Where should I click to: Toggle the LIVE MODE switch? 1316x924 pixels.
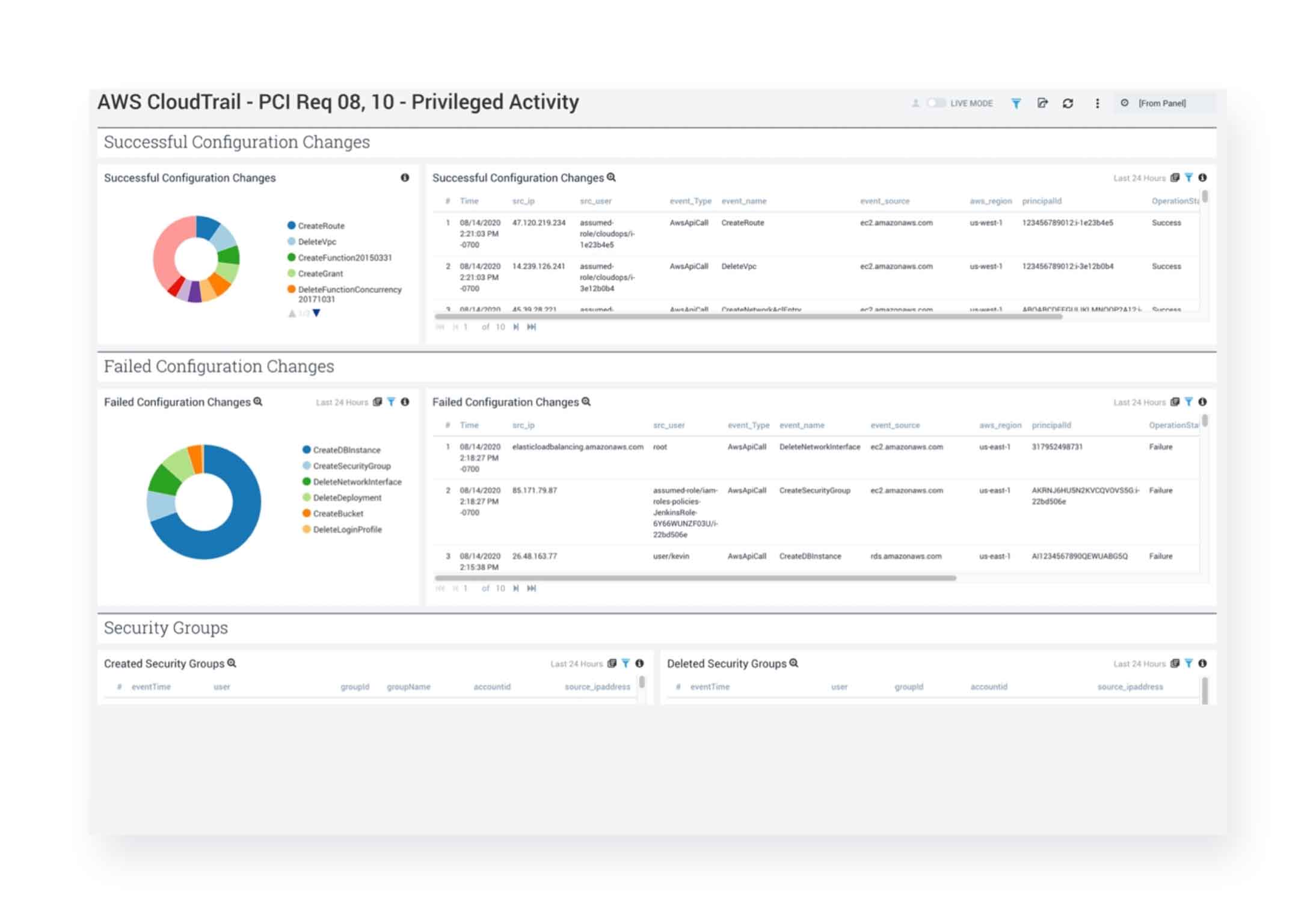[x=936, y=103]
